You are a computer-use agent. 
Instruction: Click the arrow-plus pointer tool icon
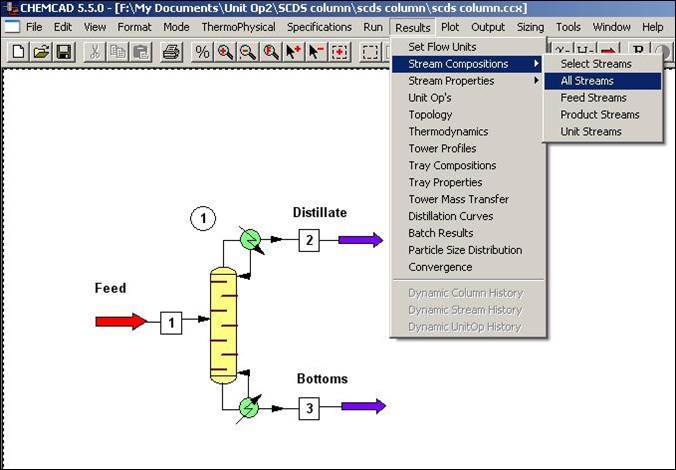coord(294,52)
